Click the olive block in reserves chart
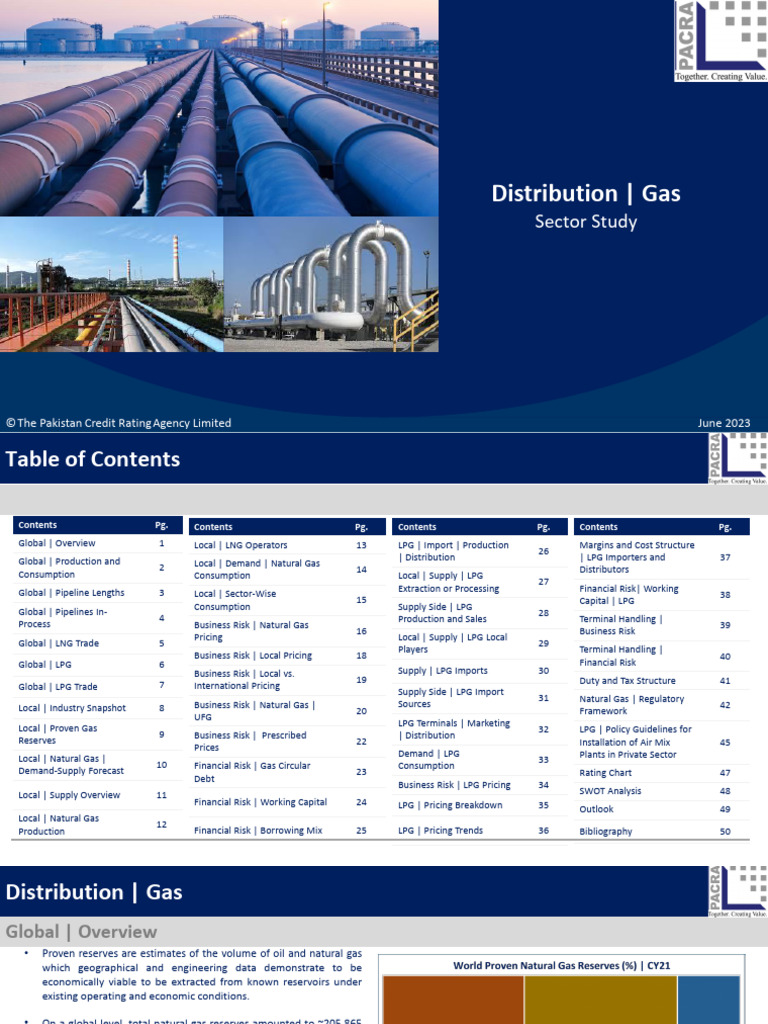 tap(600, 1000)
